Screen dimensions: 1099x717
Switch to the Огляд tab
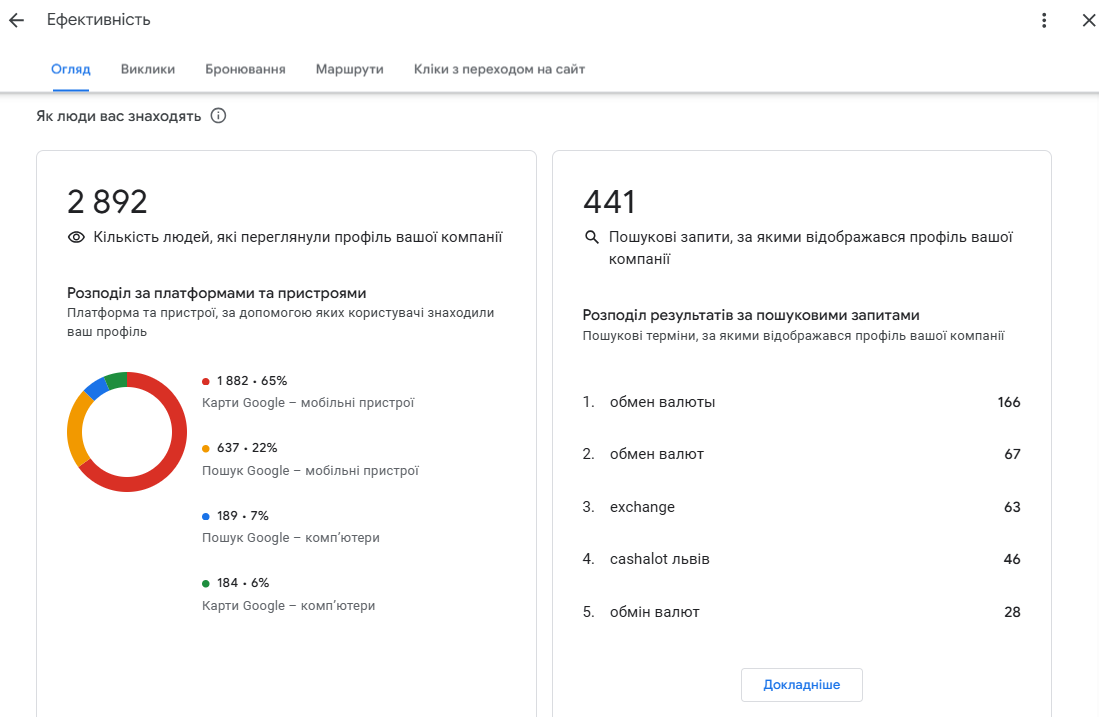(x=71, y=69)
